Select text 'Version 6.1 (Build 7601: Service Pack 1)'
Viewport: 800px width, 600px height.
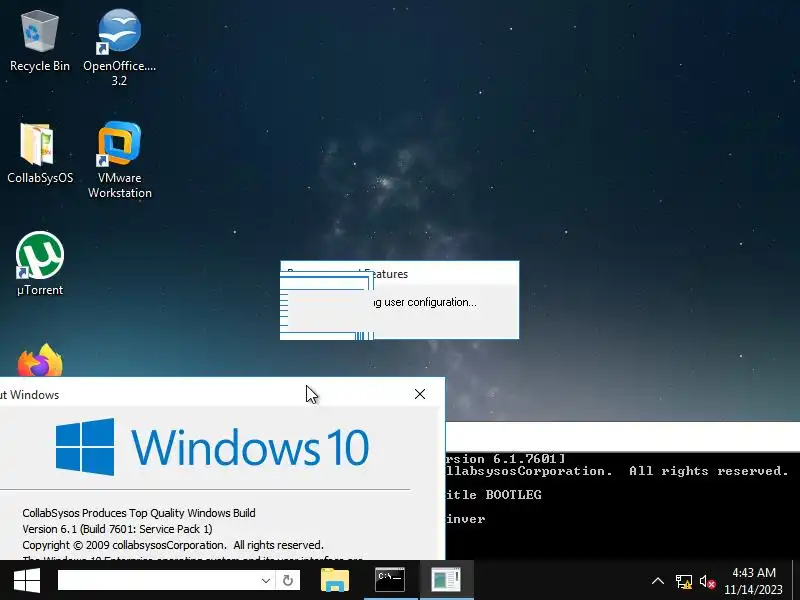[x=117, y=529]
